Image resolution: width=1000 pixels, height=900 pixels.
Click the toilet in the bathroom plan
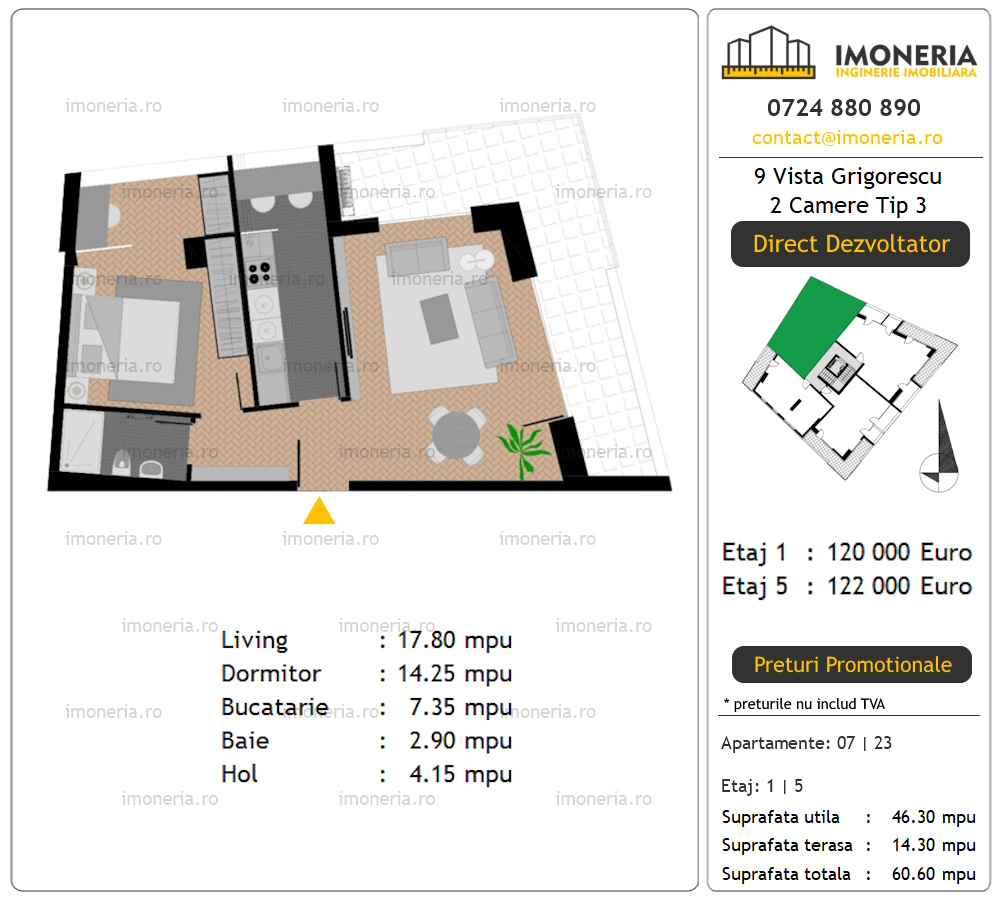coord(121,462)
